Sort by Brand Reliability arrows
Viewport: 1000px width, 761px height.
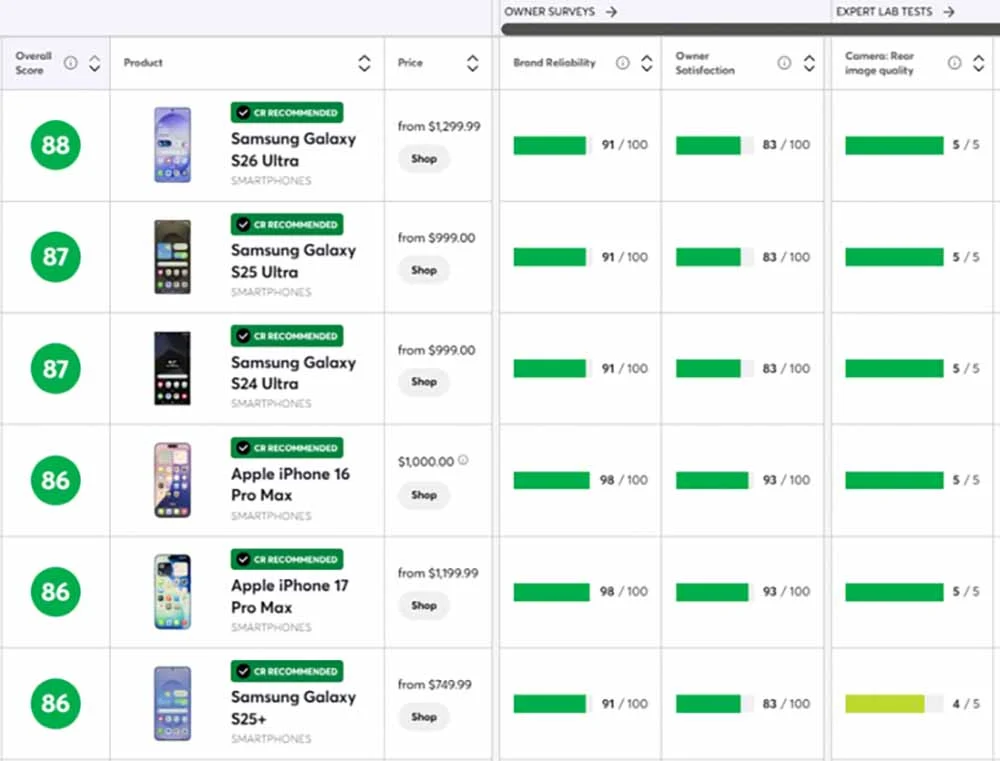coord(647,63)
